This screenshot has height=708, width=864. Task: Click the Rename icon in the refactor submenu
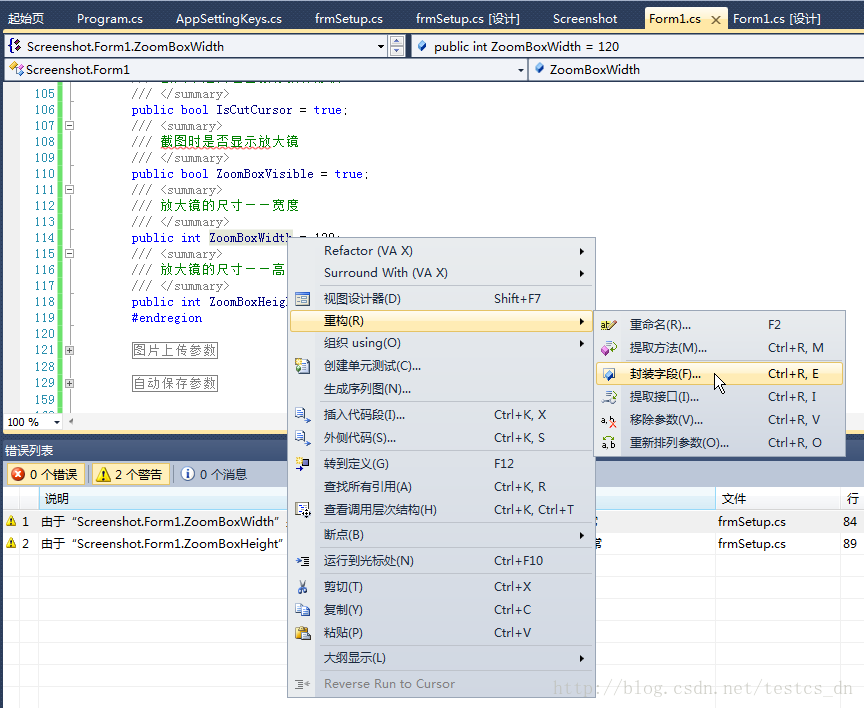coord(608,325)
